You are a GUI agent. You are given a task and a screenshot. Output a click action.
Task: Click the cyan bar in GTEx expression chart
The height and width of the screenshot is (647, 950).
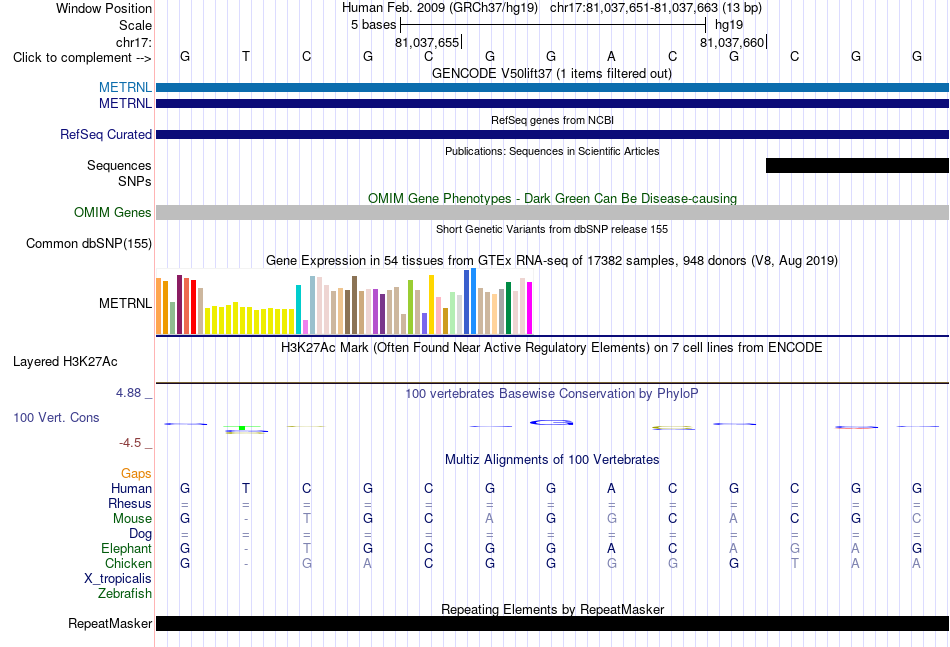point(298,309)
